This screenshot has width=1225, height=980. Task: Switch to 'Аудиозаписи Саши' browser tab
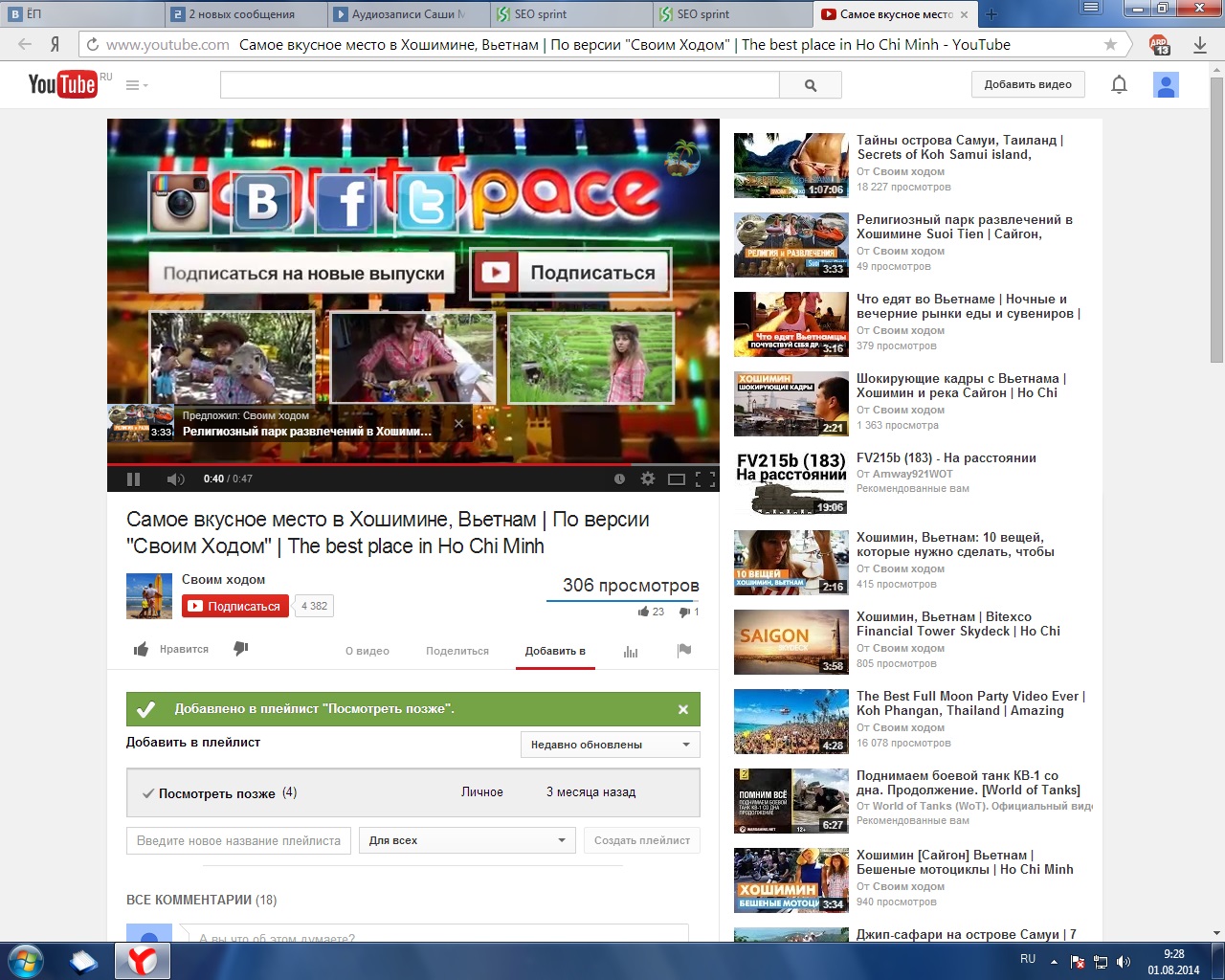coord(407,13)
